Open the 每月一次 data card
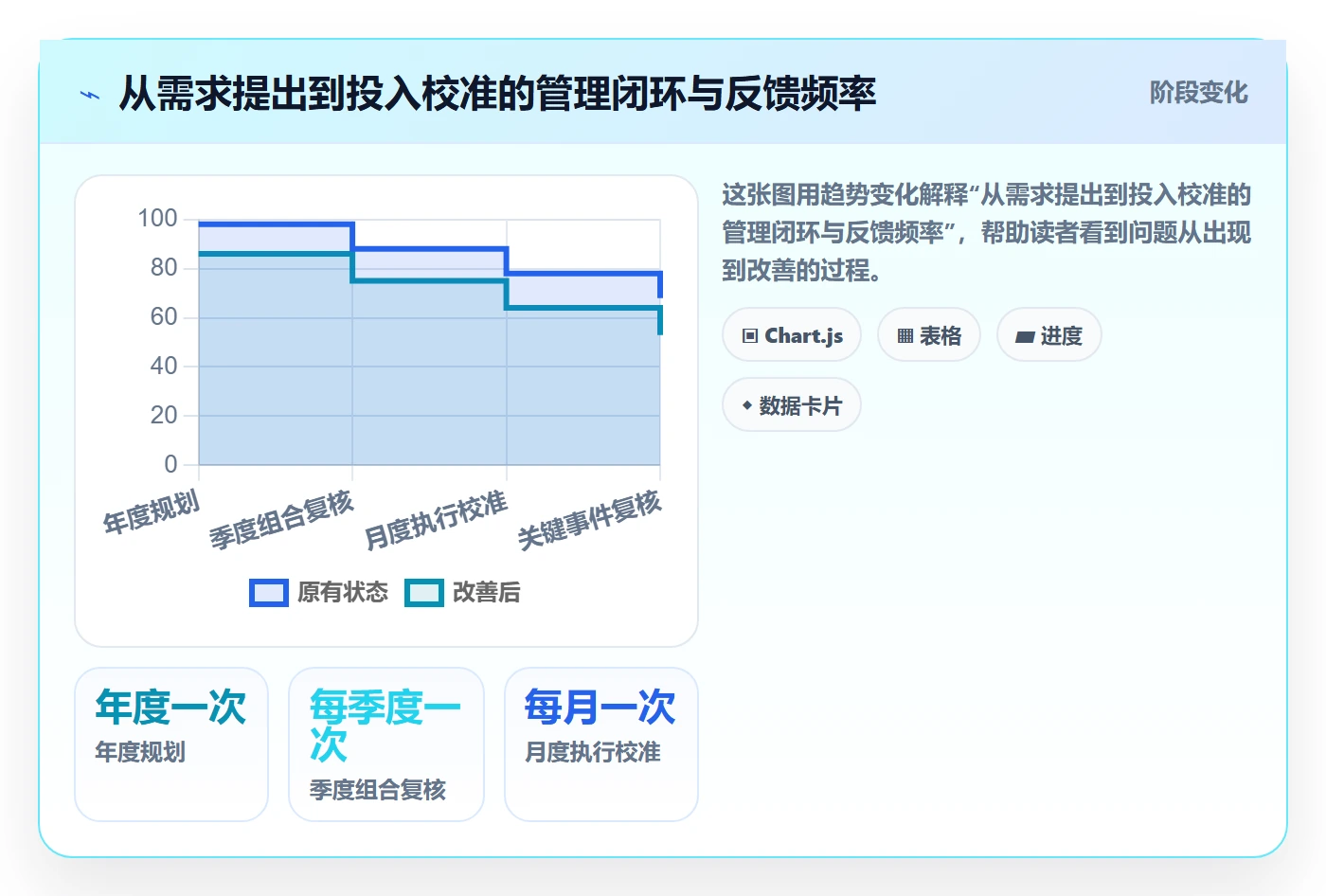The width and height of the screenshot is (1326, 896). [601, 744]
